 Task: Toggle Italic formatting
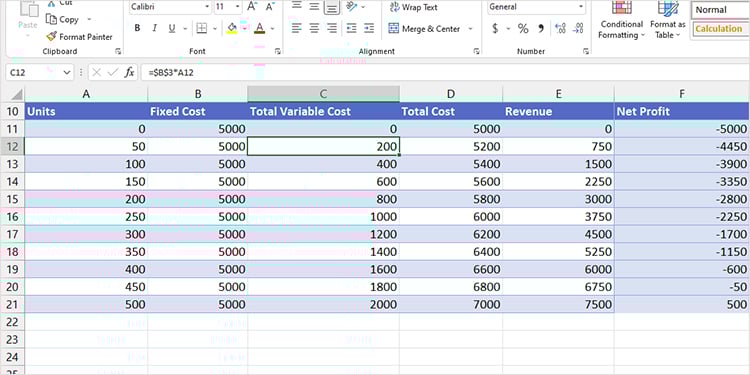tap(154, 28)
